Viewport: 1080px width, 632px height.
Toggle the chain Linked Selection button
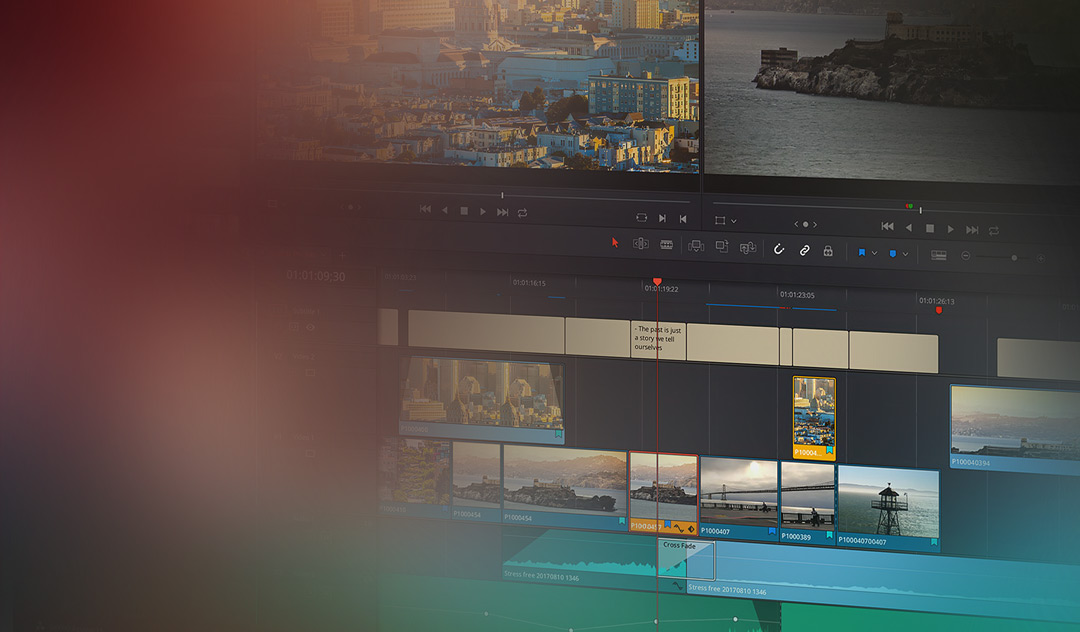click(x=804, y=251)
